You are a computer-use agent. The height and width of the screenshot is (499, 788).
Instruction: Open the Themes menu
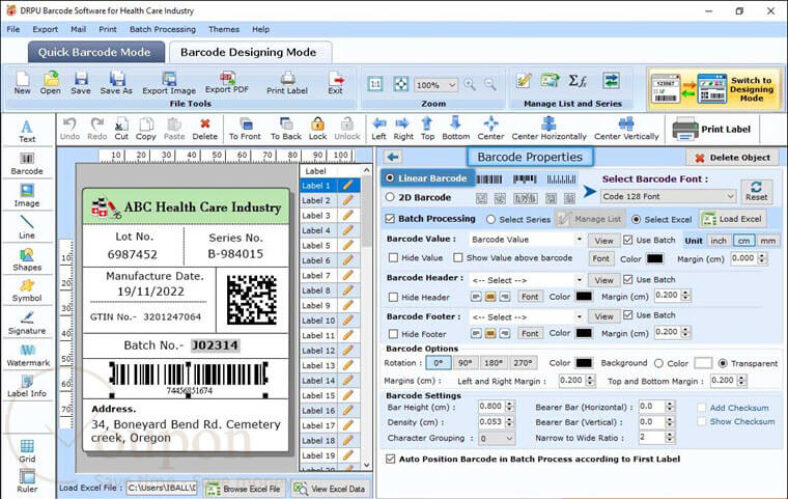tap(224, 29)
